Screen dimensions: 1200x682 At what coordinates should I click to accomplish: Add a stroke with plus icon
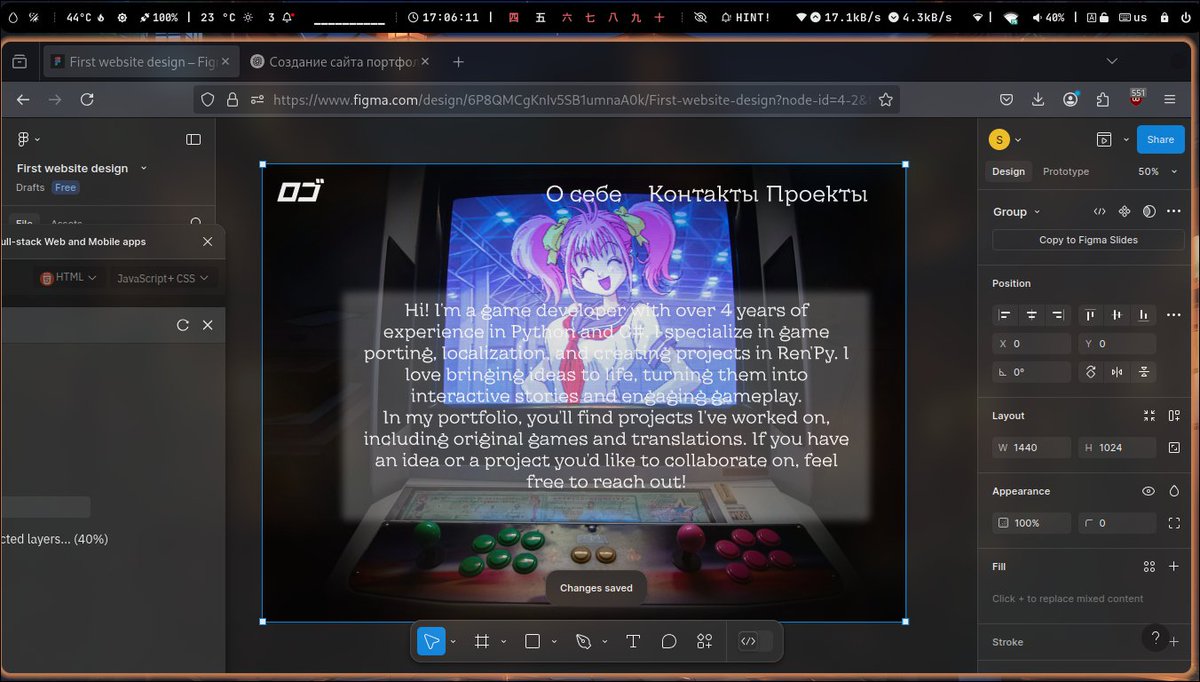[1174, 642]
